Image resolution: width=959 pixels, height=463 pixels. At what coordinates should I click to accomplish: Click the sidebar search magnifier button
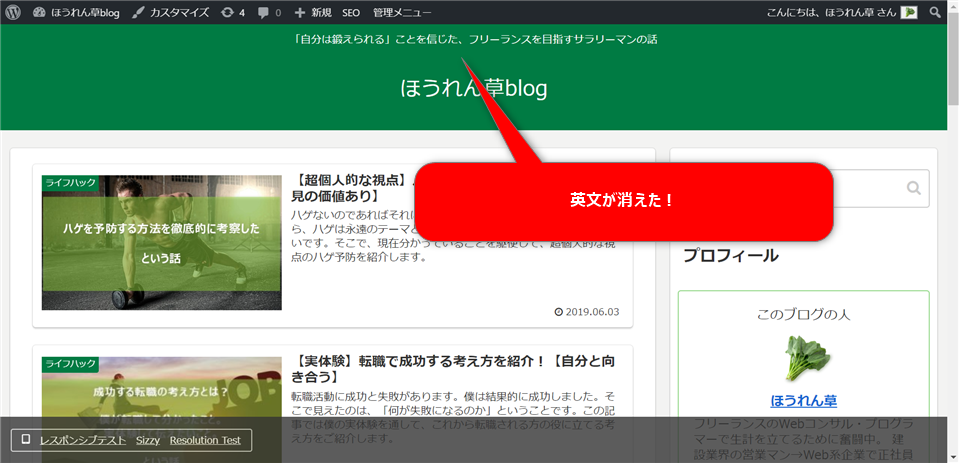click(914, 188)
